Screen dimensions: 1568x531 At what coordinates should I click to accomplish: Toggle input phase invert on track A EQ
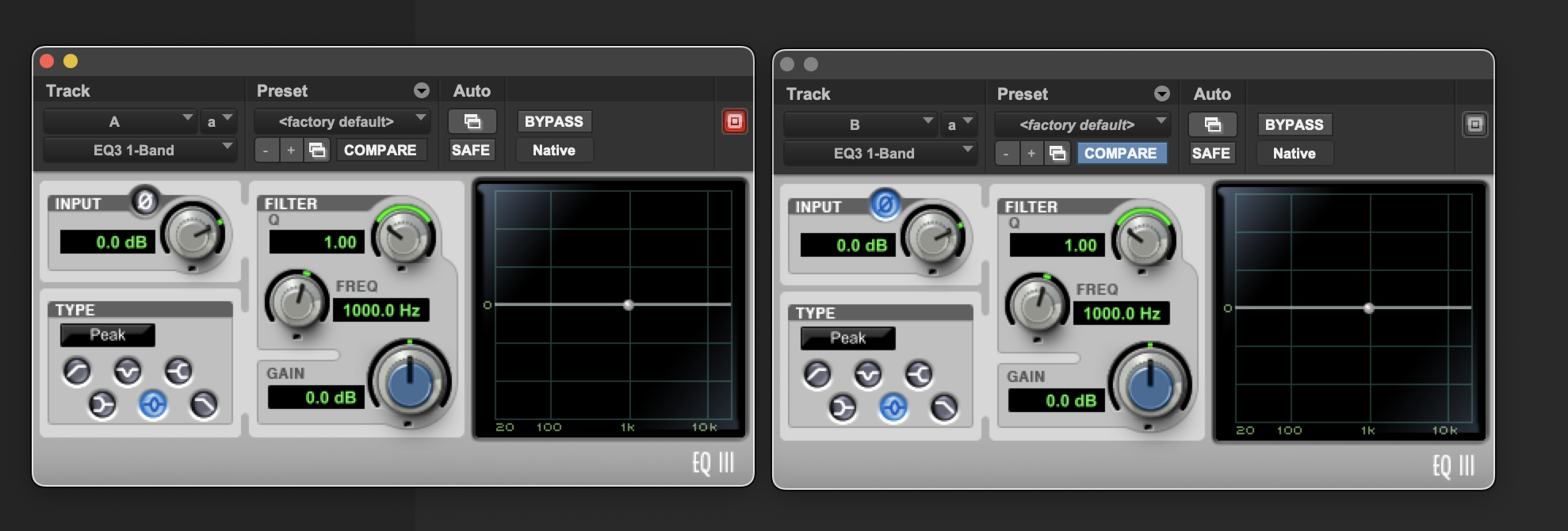145,201
